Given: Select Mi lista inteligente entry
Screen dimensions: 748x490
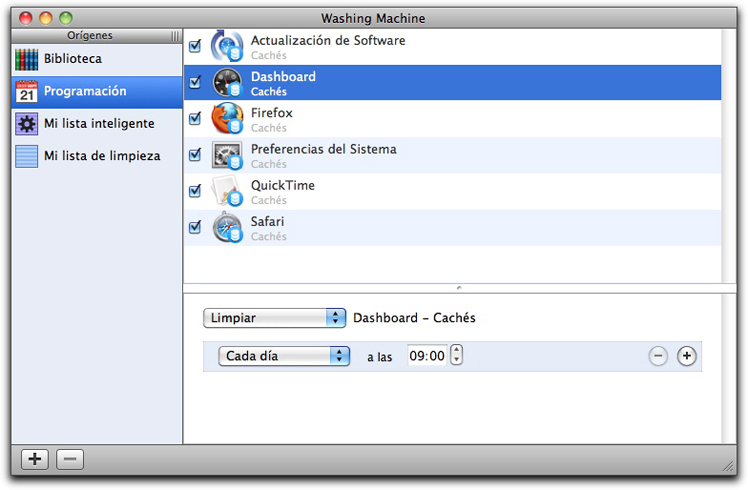Looking at the screenshot, I should coord(97,124).
